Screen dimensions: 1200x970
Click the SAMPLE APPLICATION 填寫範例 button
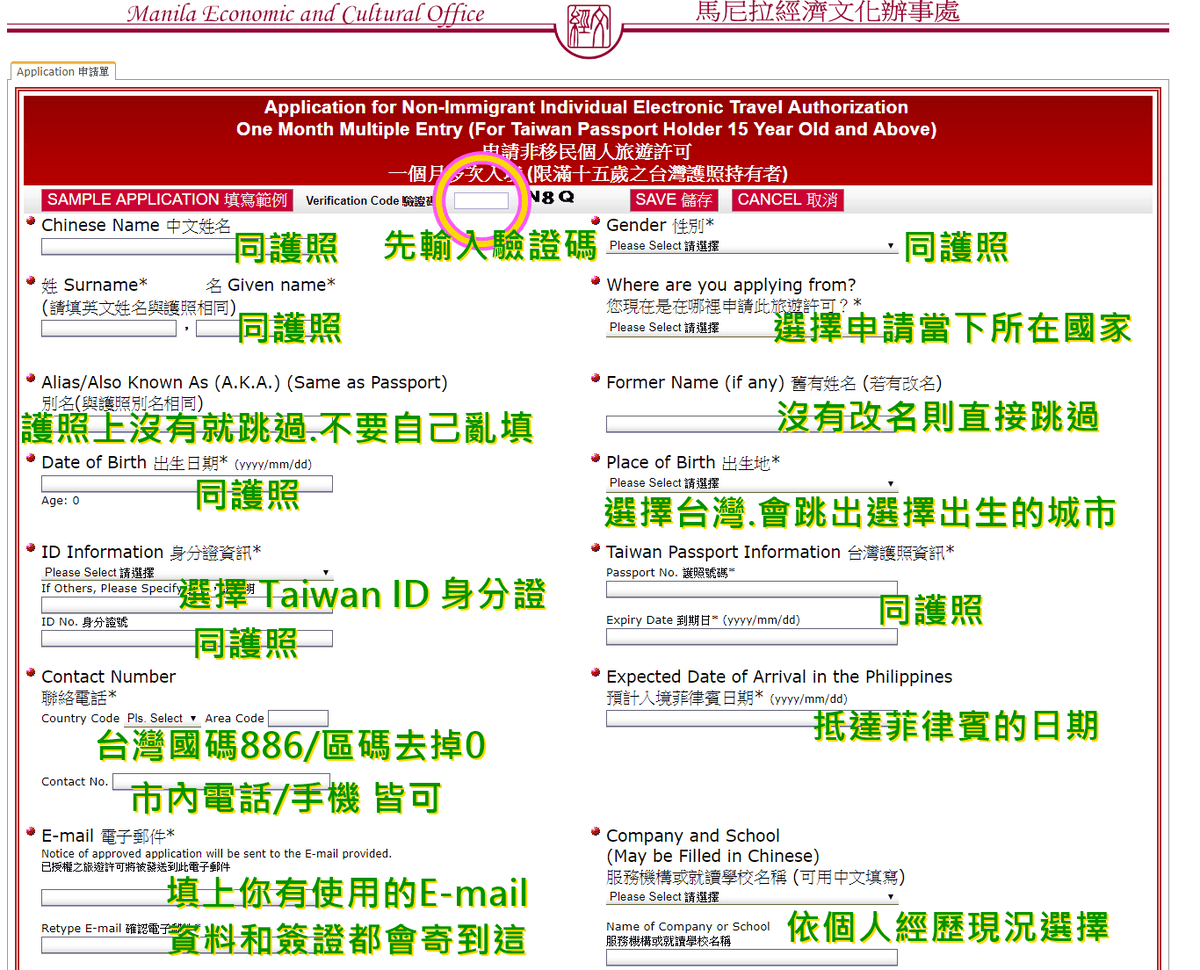click(167, 200)
